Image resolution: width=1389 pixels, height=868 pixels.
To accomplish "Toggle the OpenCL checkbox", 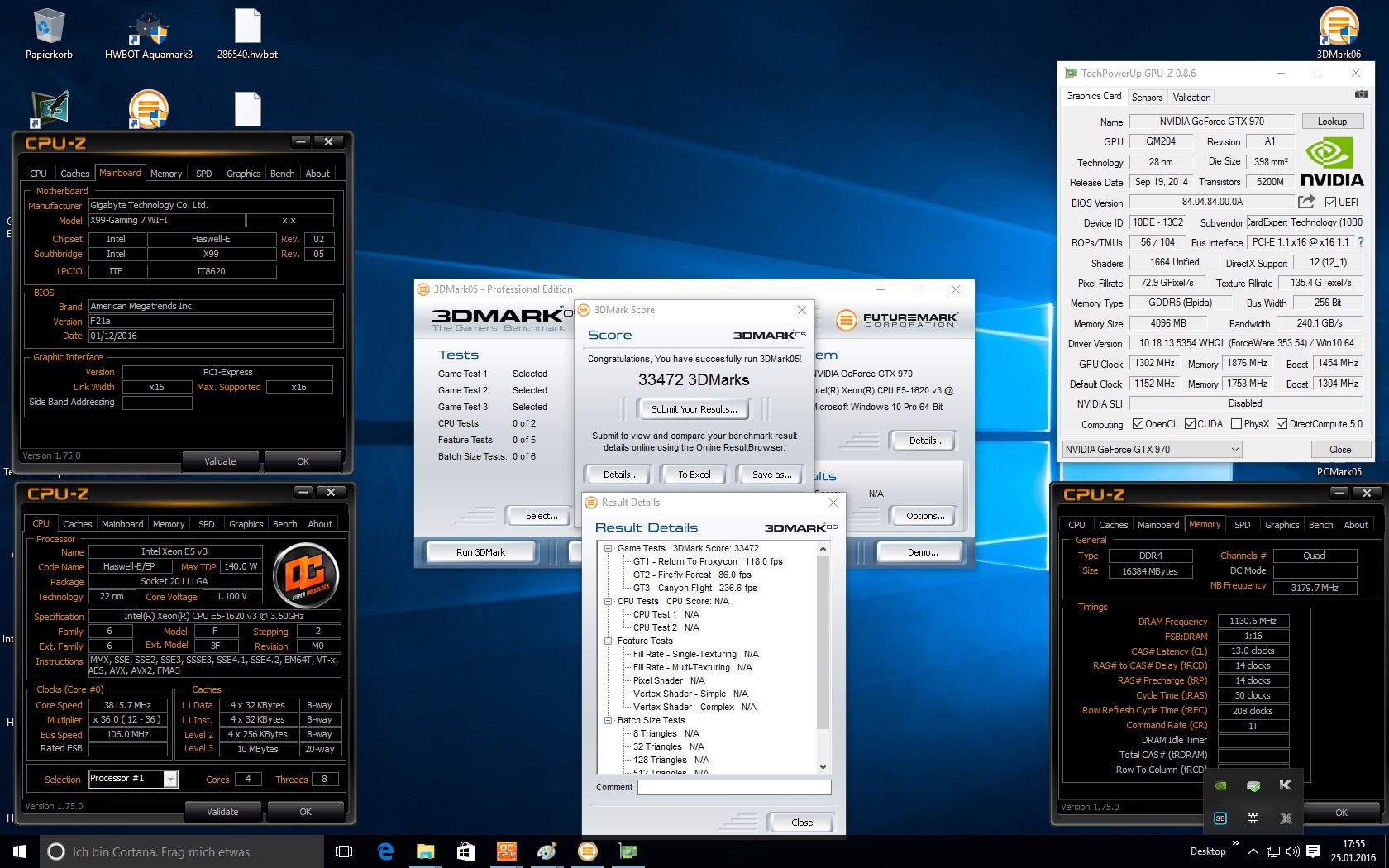I will 1138,424.
